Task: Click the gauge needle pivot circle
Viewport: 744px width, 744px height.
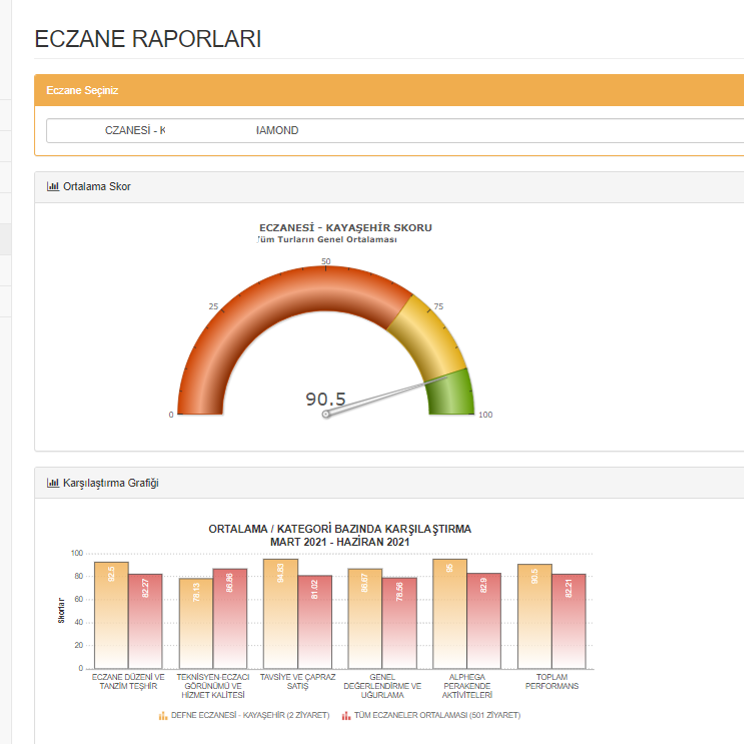Action: pos(326,414)
